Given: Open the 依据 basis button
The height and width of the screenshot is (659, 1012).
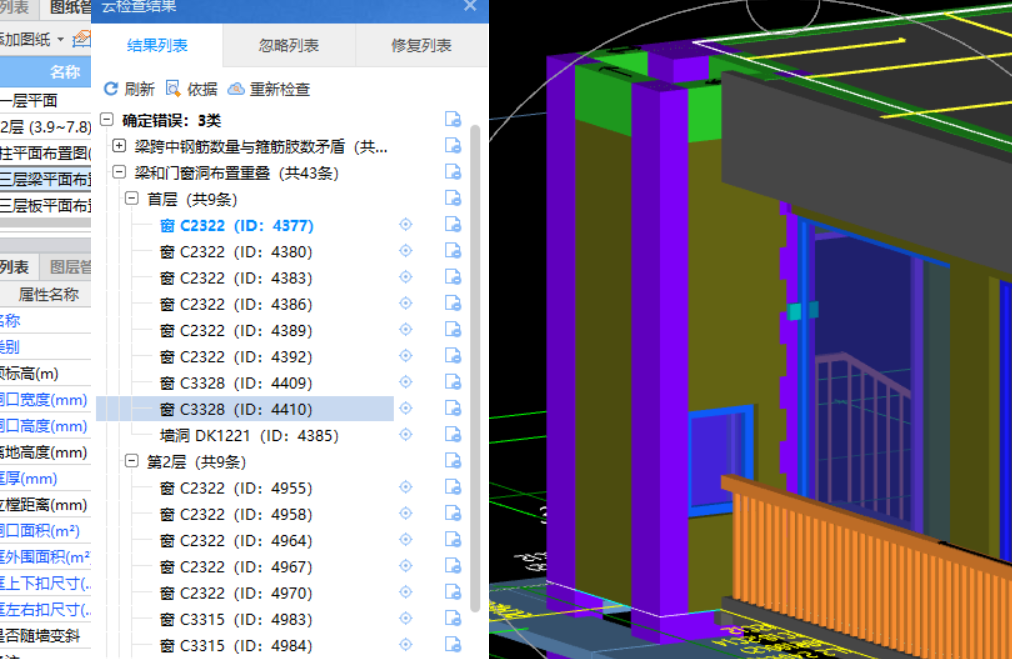Looking at the screenshot, I should pyautogui.click(x=192, y=89).
